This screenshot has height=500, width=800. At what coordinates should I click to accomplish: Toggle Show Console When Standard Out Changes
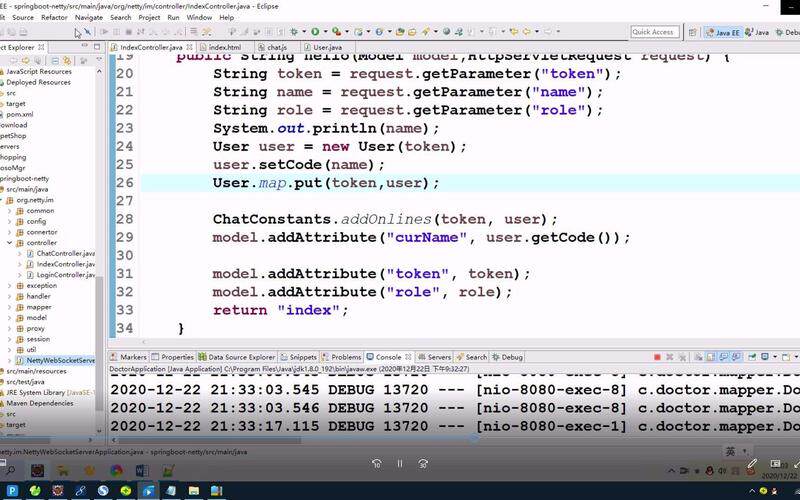point(723,357)
